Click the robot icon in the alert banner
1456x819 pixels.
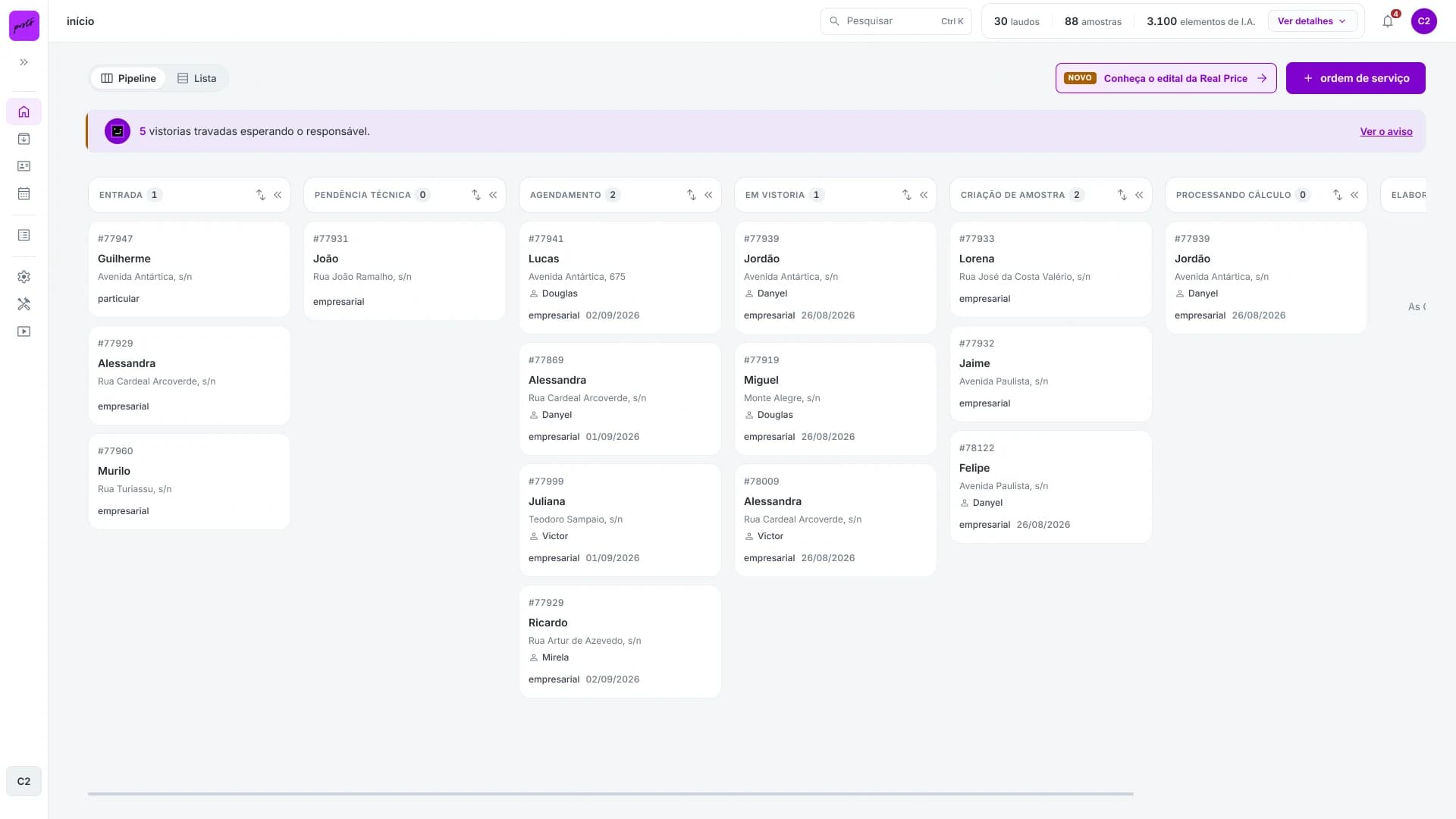click(x=118, y=131)
